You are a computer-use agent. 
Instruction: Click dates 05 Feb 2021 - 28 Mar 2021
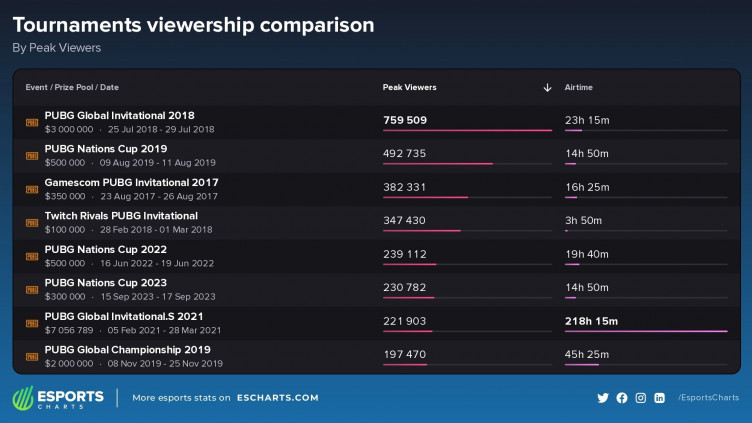click(164, 330)
